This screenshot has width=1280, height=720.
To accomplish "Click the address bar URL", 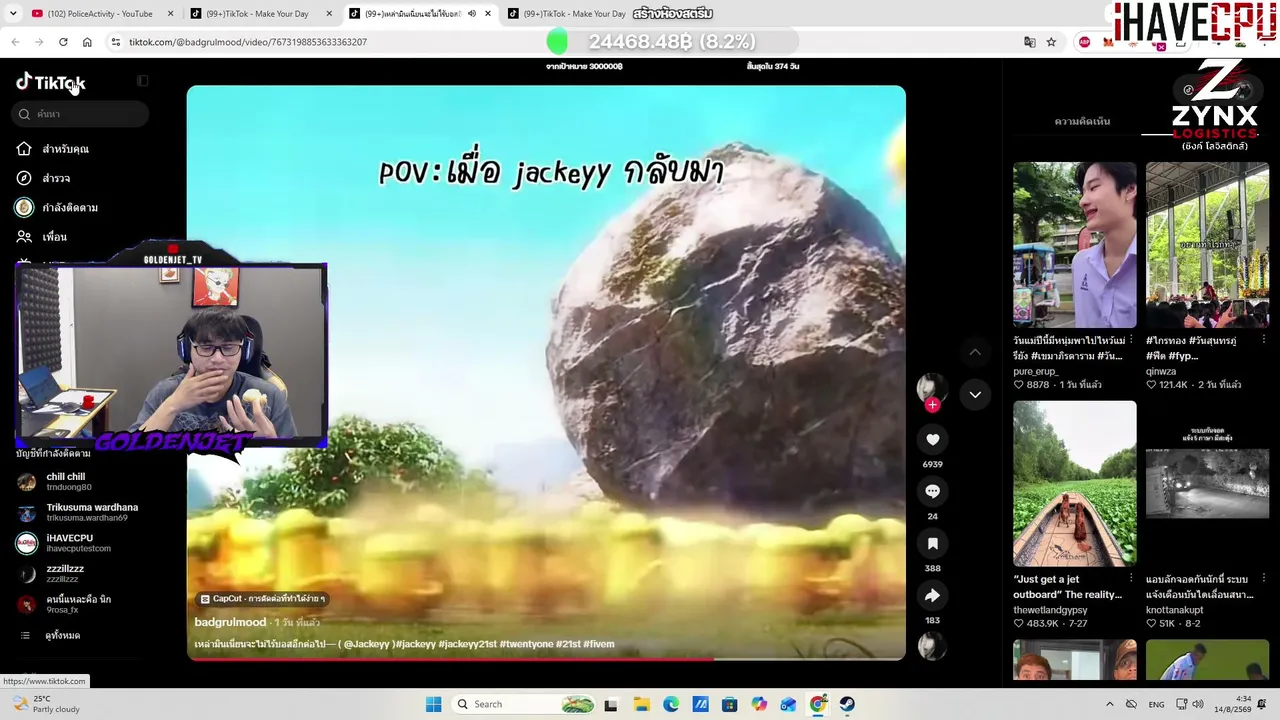I will click(248, 42).
